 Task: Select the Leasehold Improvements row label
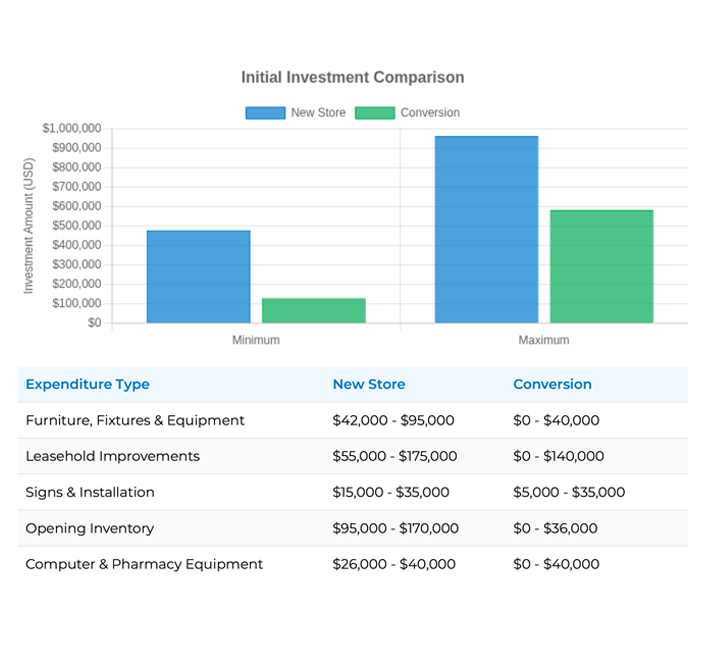point(112,456)
